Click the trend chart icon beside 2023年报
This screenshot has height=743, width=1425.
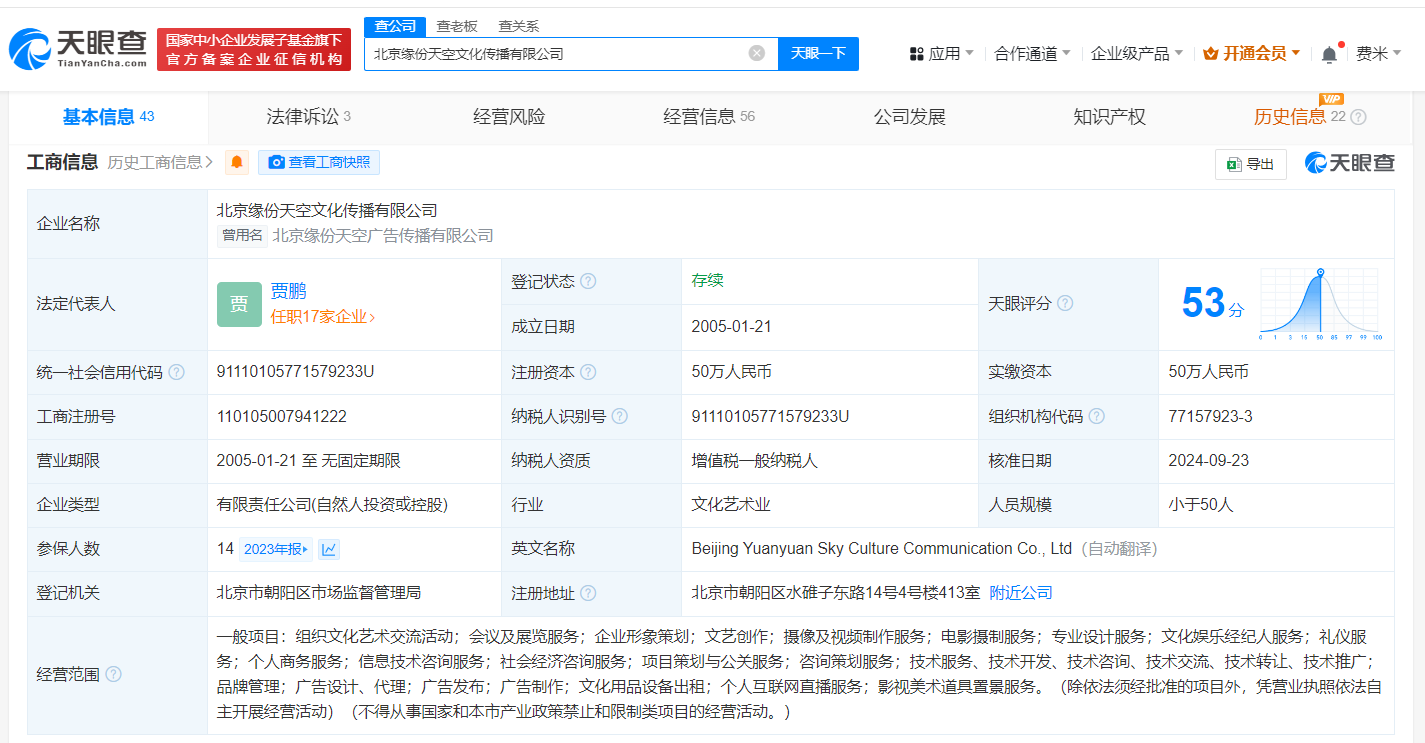click(329, 549)
